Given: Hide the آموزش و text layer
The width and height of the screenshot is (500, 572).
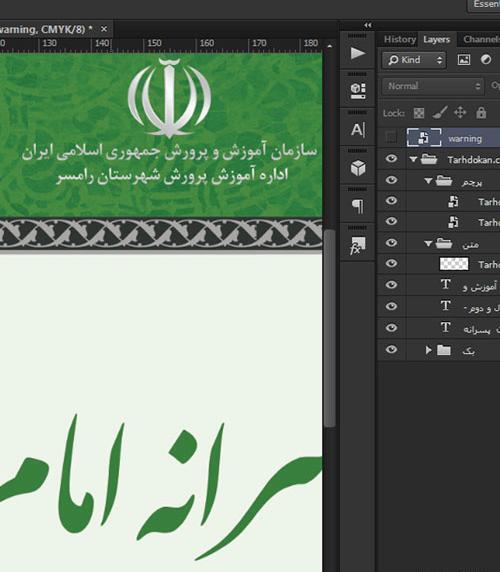Looking at the screenshot, I should (x=391, y=285).
